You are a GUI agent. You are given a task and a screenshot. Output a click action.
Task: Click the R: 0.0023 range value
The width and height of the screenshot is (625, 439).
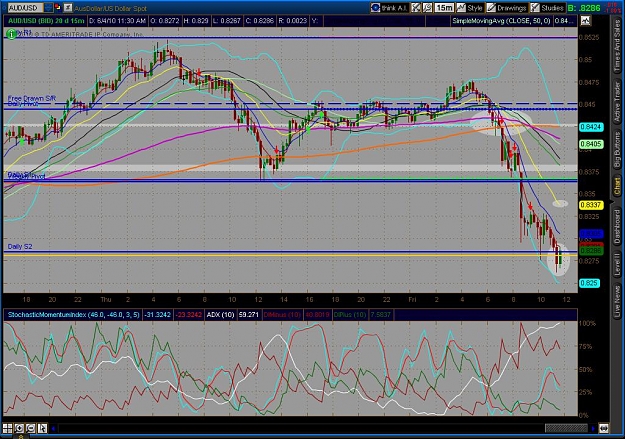pos(293,21)
